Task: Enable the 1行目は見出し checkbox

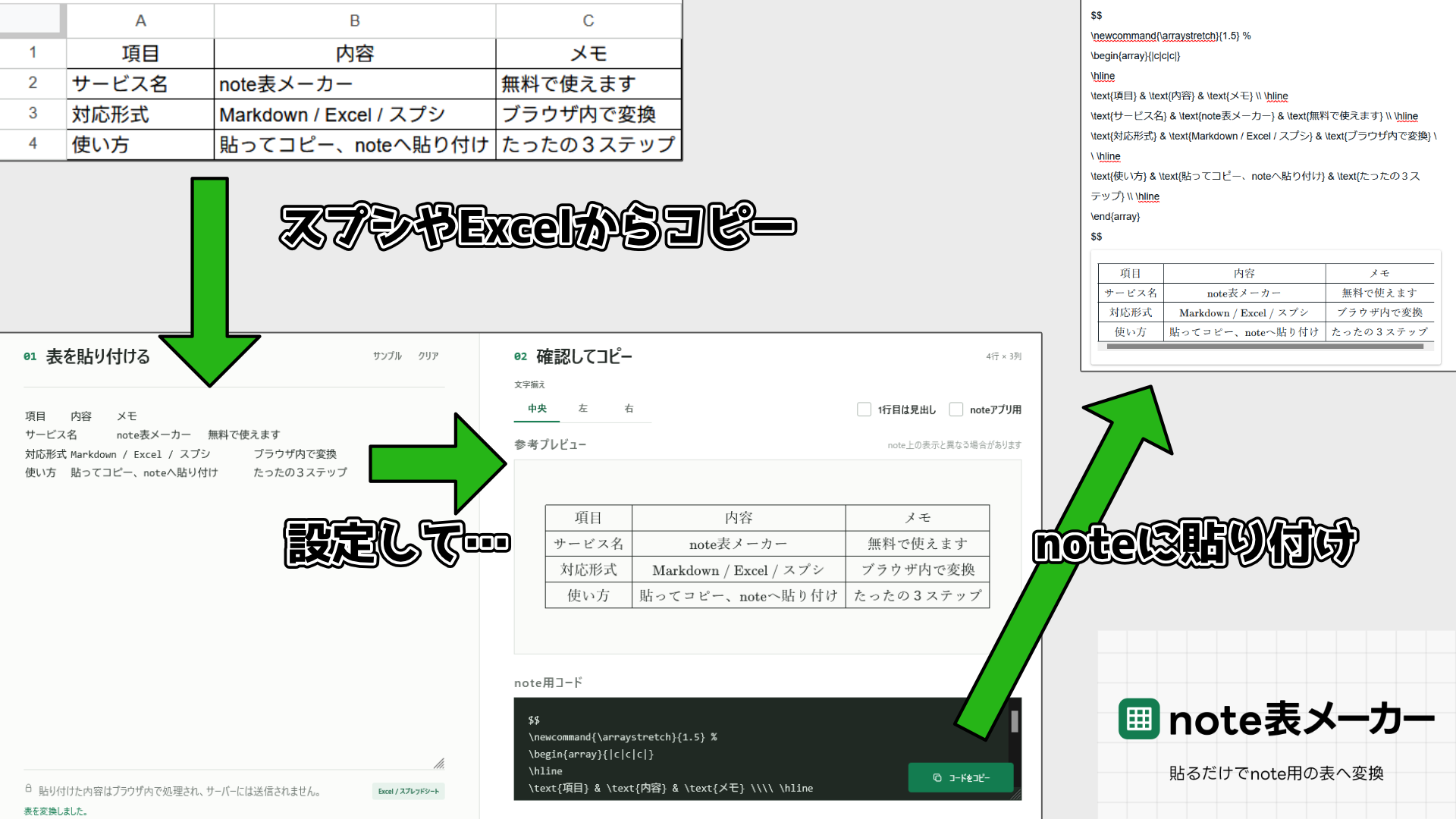Action: tap(864, 409)
